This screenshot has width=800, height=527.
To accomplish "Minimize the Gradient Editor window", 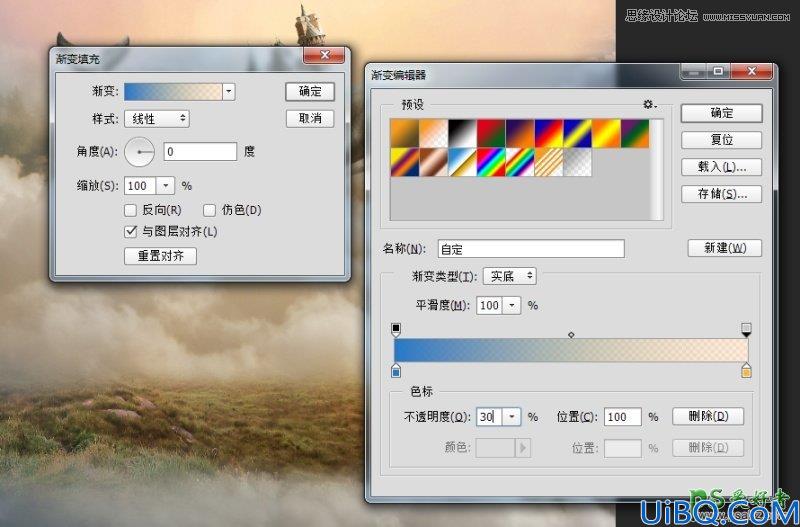I will point(693,72).
